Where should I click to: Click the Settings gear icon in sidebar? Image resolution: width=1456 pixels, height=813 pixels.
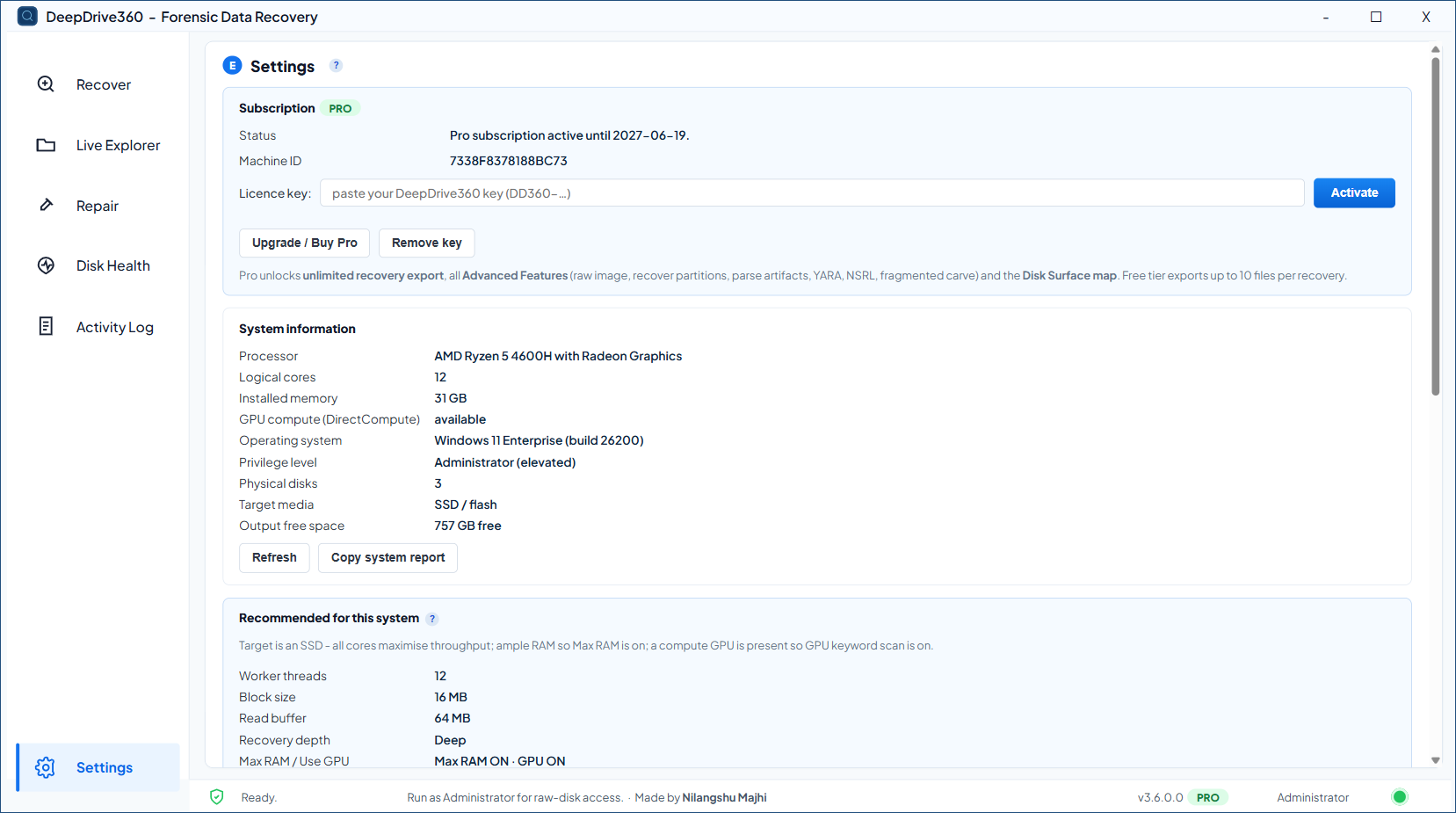45,767
